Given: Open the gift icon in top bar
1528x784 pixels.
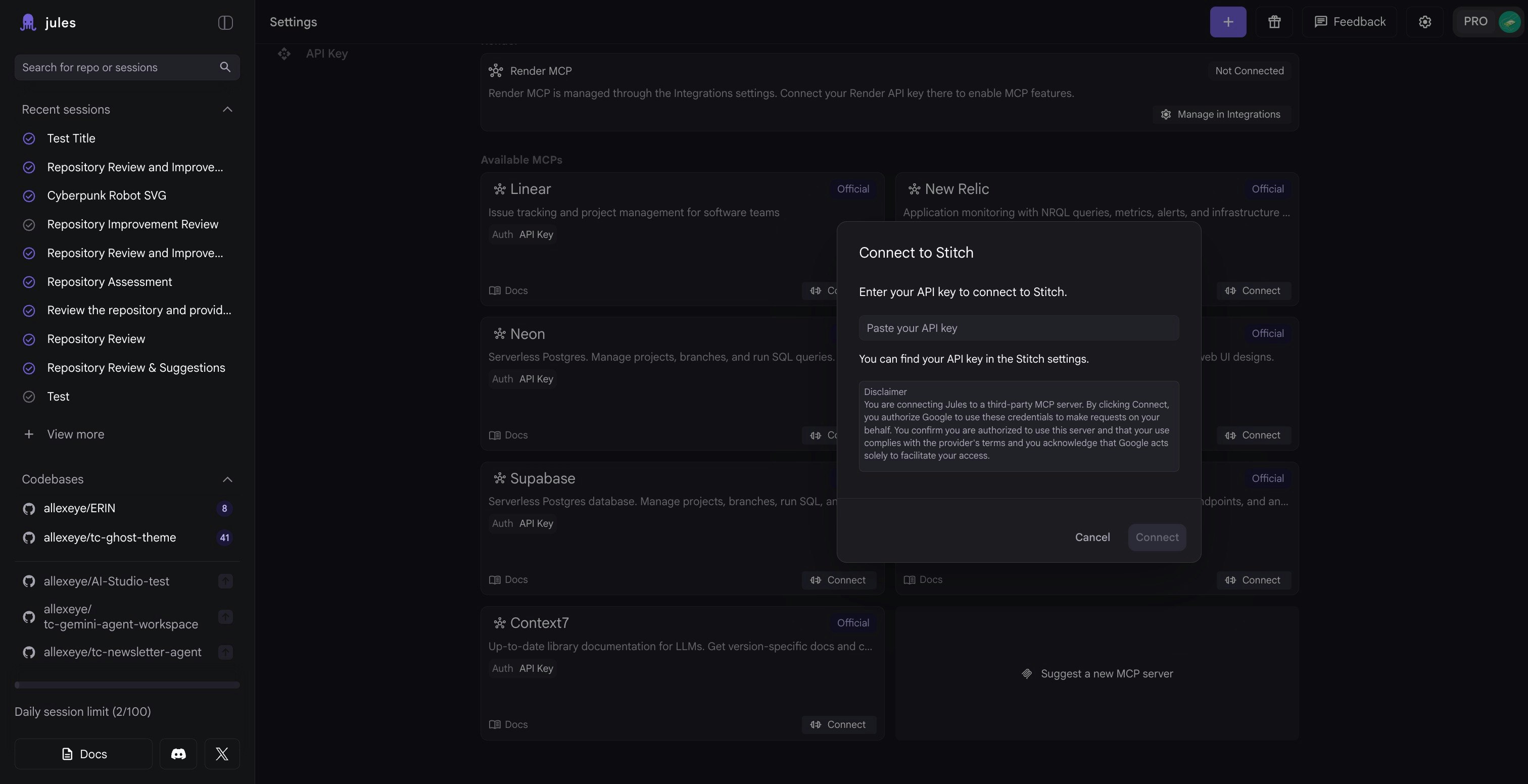Looking at the screenshot, I should (x=1274, y=22).
